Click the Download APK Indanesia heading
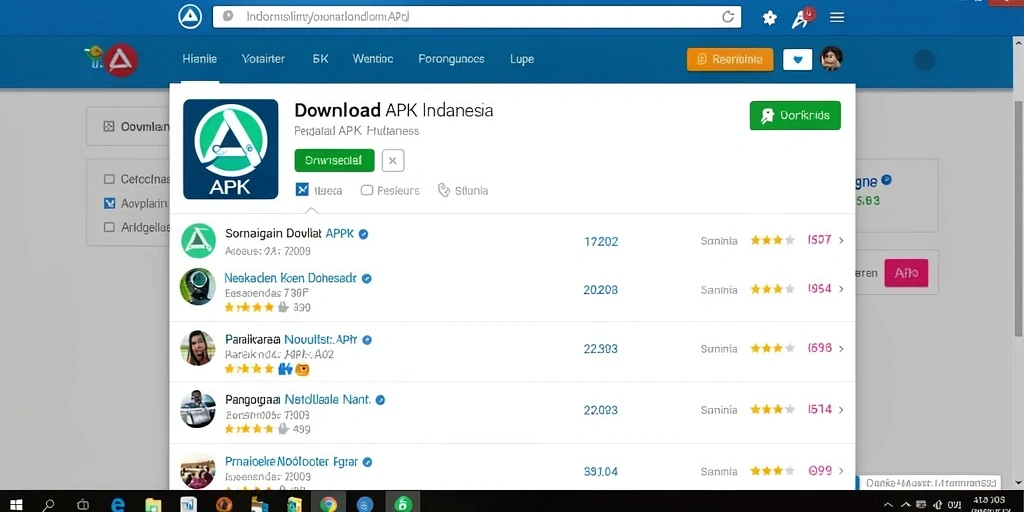Screen dimensions: 1024x512 (x=394, y=110)
